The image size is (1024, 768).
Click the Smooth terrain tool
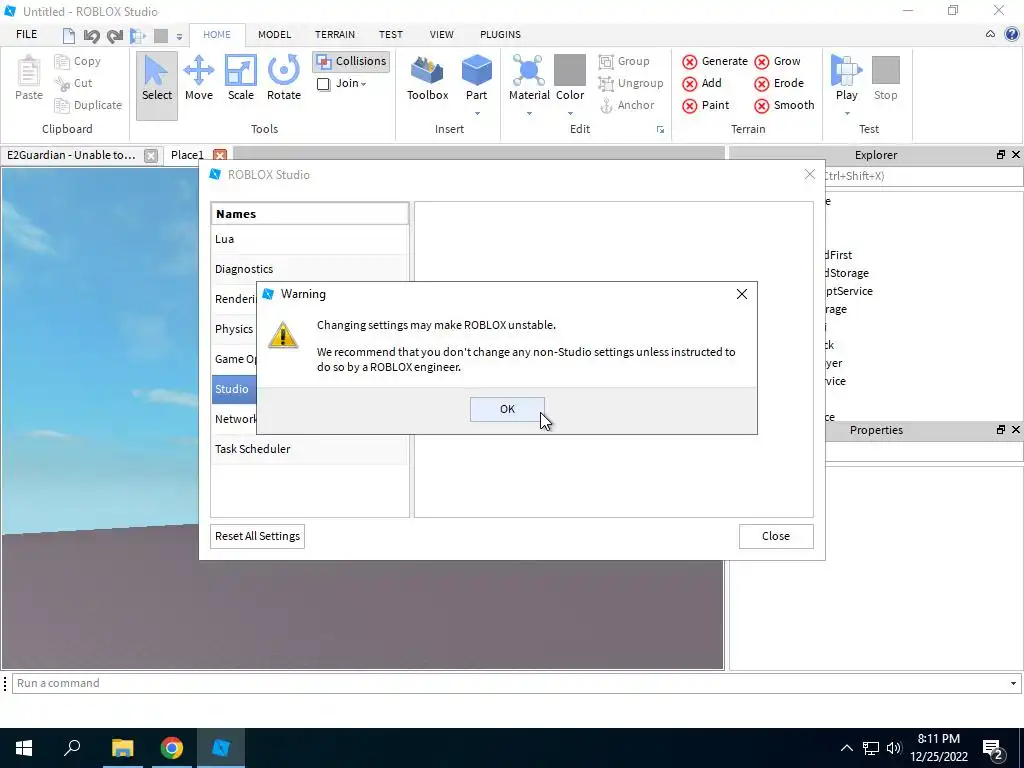pyautogui.click(x=784, y=105)
